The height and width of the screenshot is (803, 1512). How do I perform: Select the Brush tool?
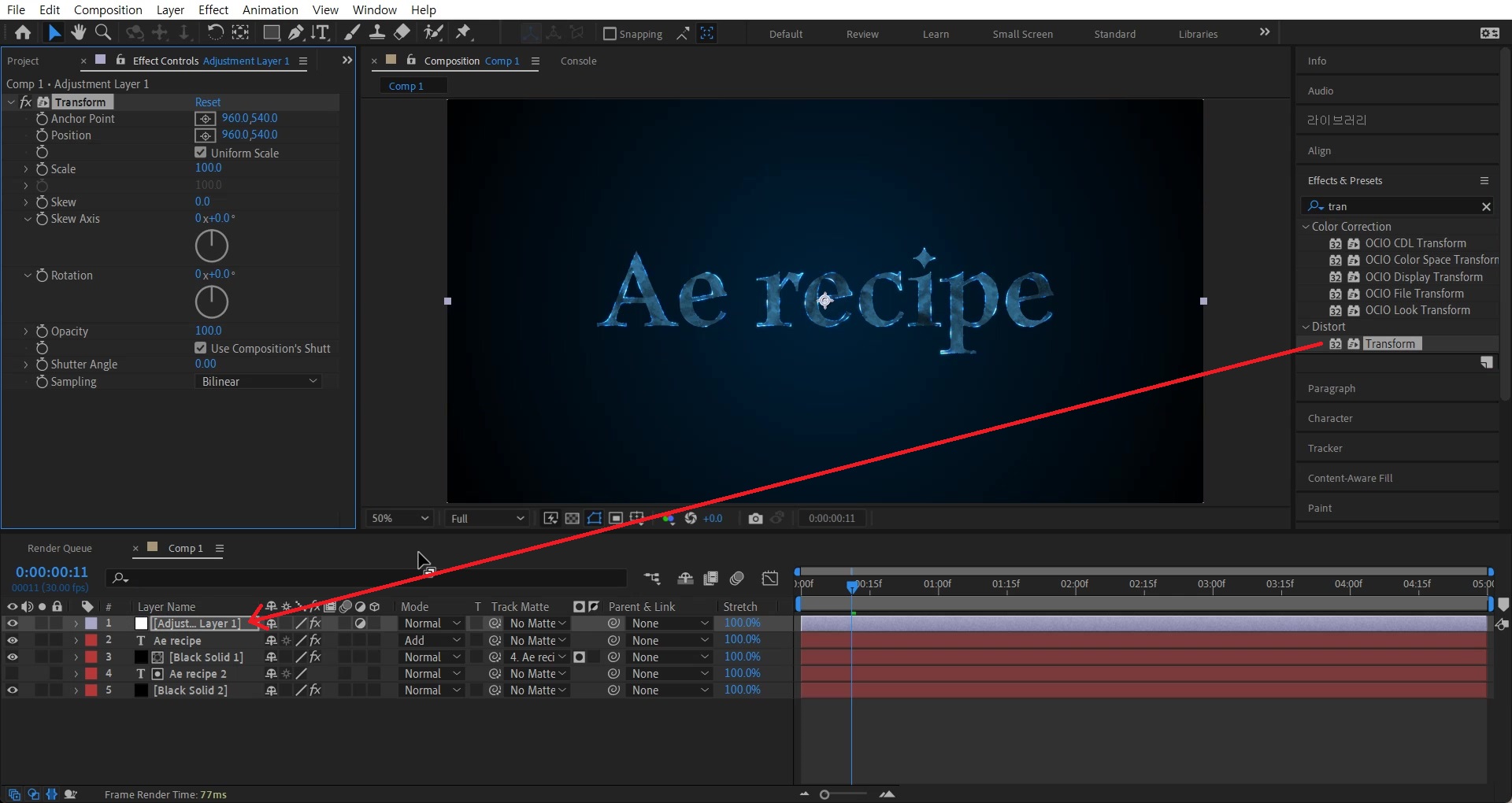coord(352,32)
